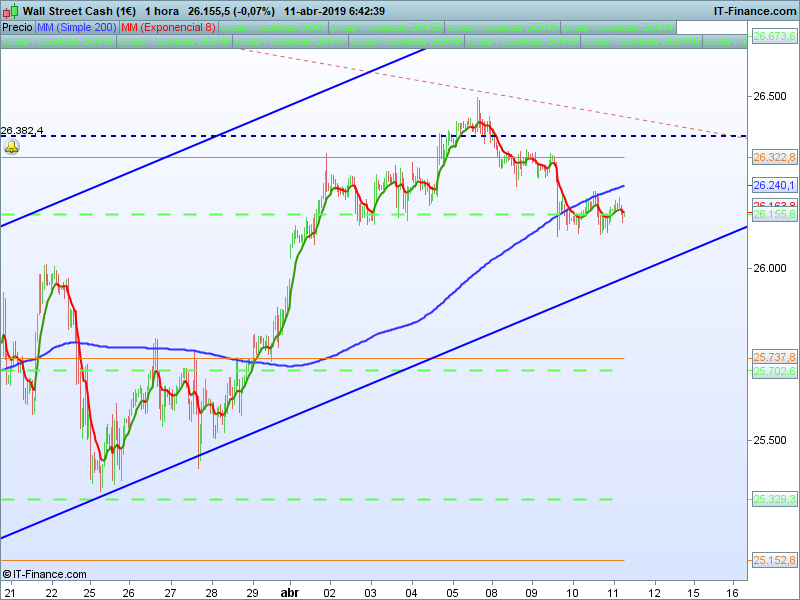
Task: Click the ©IT-Finance.com copyright text
Action: coord(44,574)
